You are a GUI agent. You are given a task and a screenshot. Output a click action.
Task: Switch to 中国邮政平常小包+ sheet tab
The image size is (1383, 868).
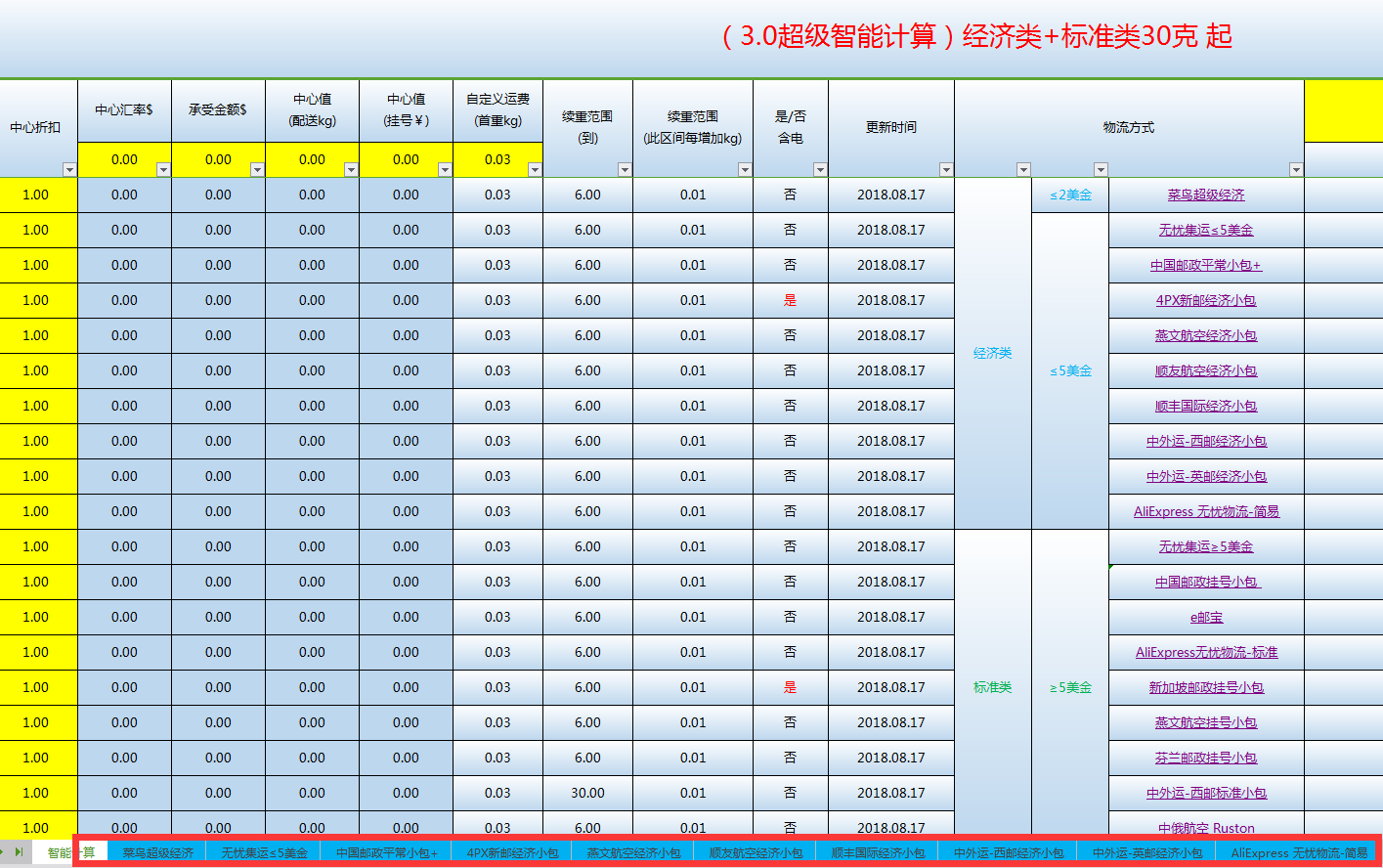[387, 852]
